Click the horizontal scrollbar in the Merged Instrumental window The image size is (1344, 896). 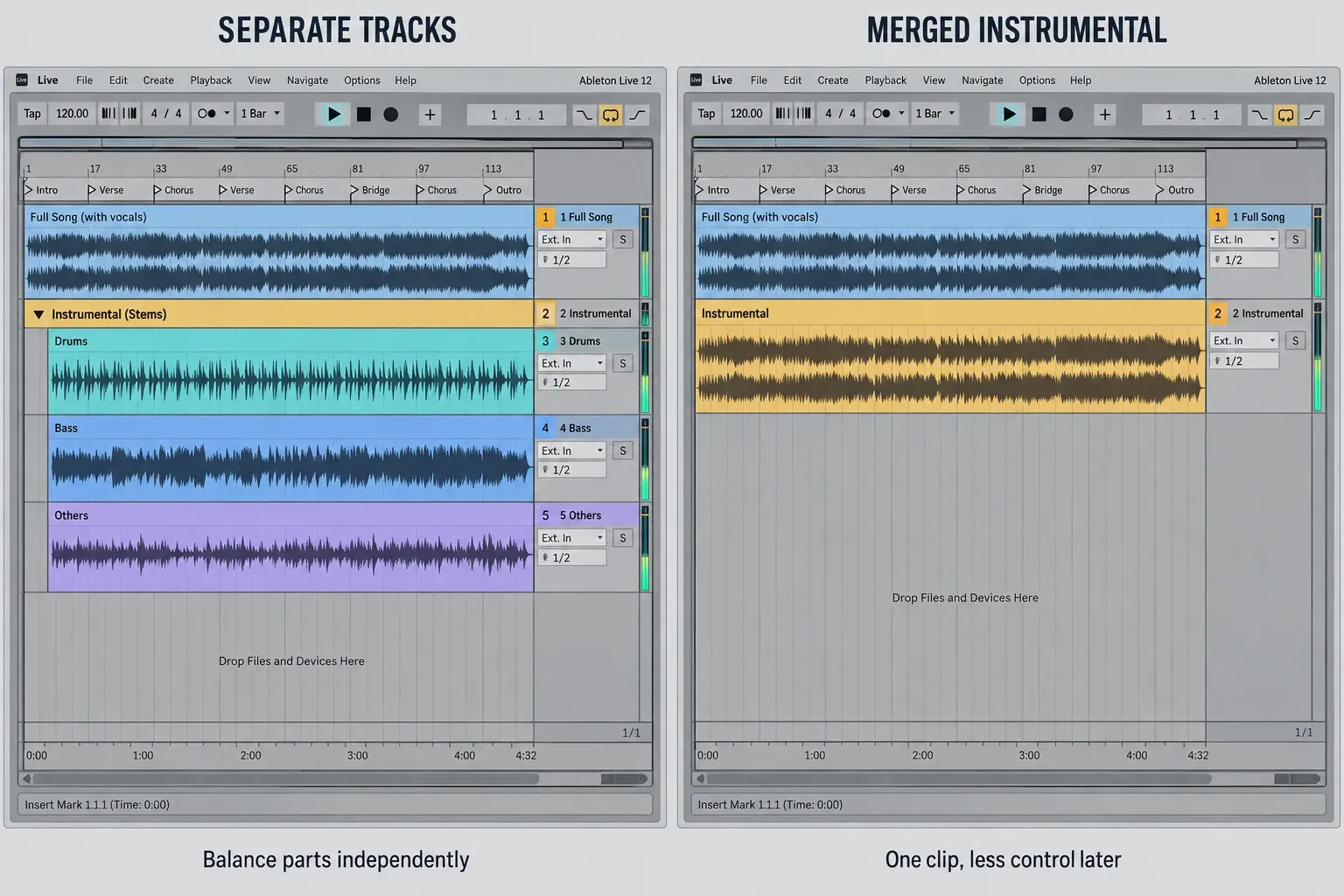click(x=959, y=779)
